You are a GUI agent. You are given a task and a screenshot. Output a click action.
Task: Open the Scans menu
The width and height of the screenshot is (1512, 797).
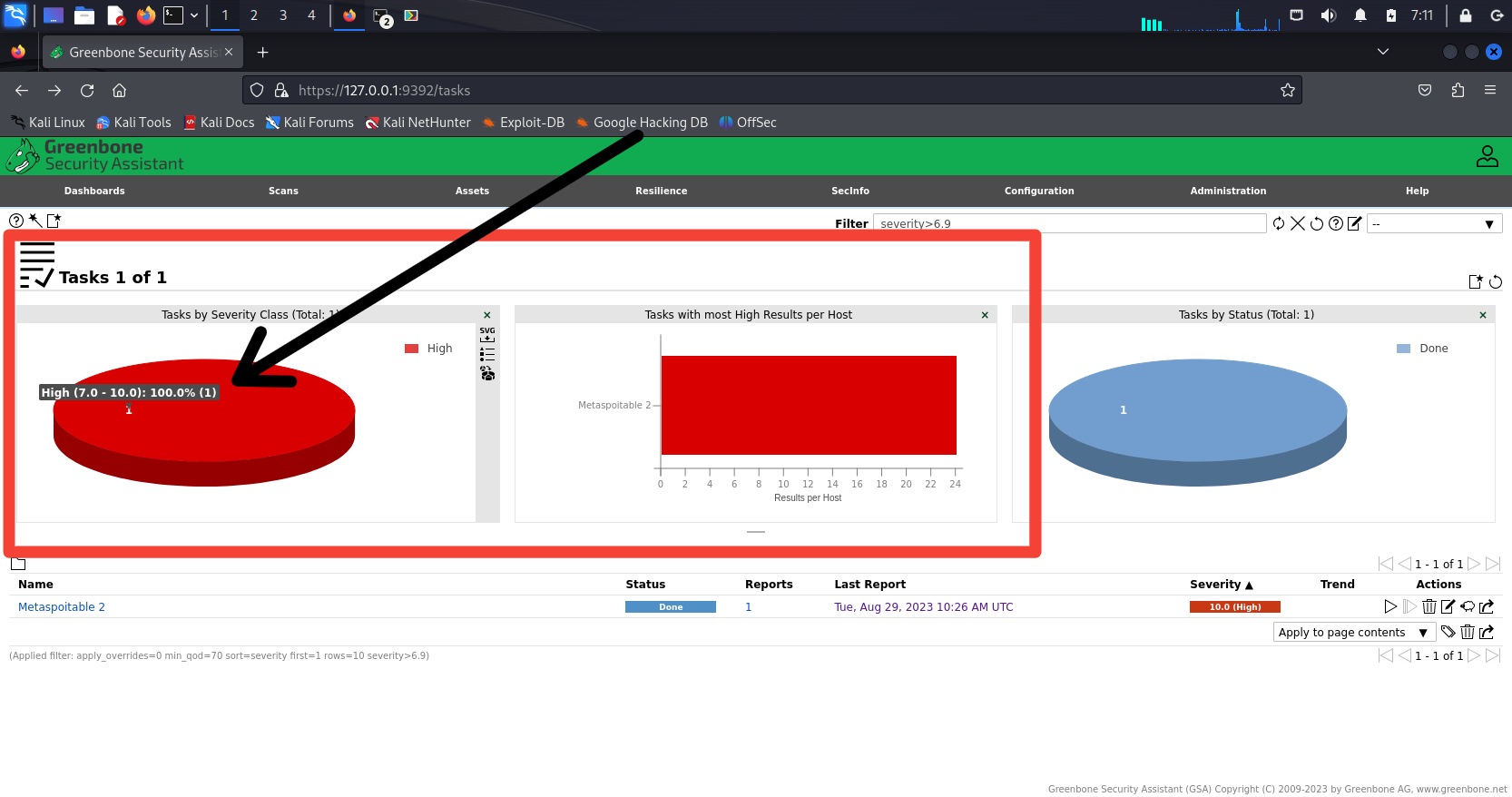point(283,191)
